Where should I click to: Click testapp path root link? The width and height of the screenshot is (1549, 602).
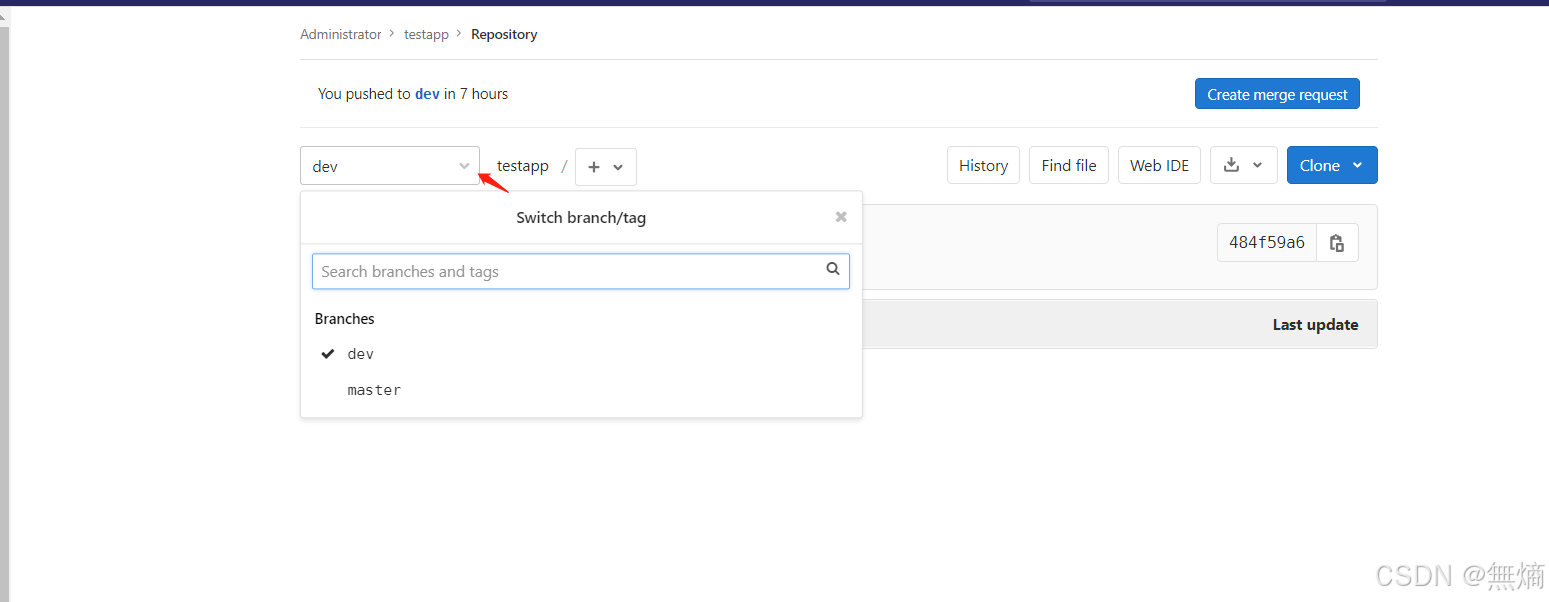[523, 166]
